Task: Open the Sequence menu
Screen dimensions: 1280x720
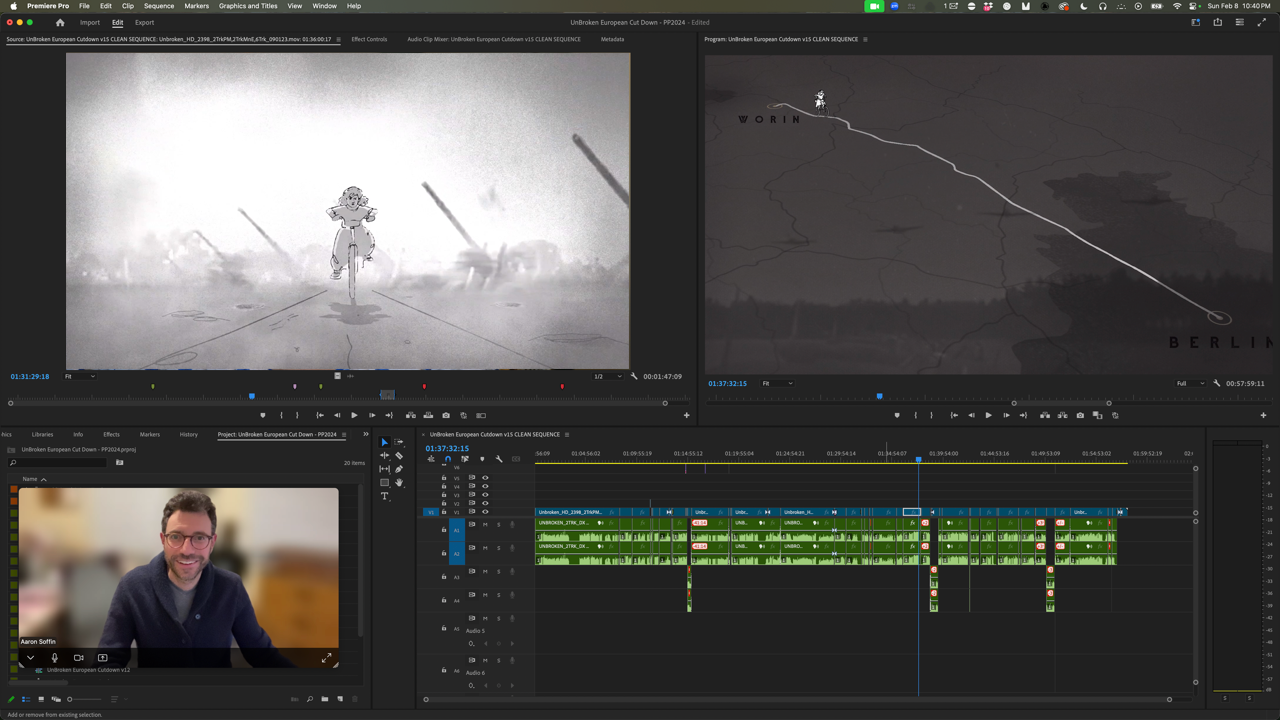Action: (x=159, y=6)
